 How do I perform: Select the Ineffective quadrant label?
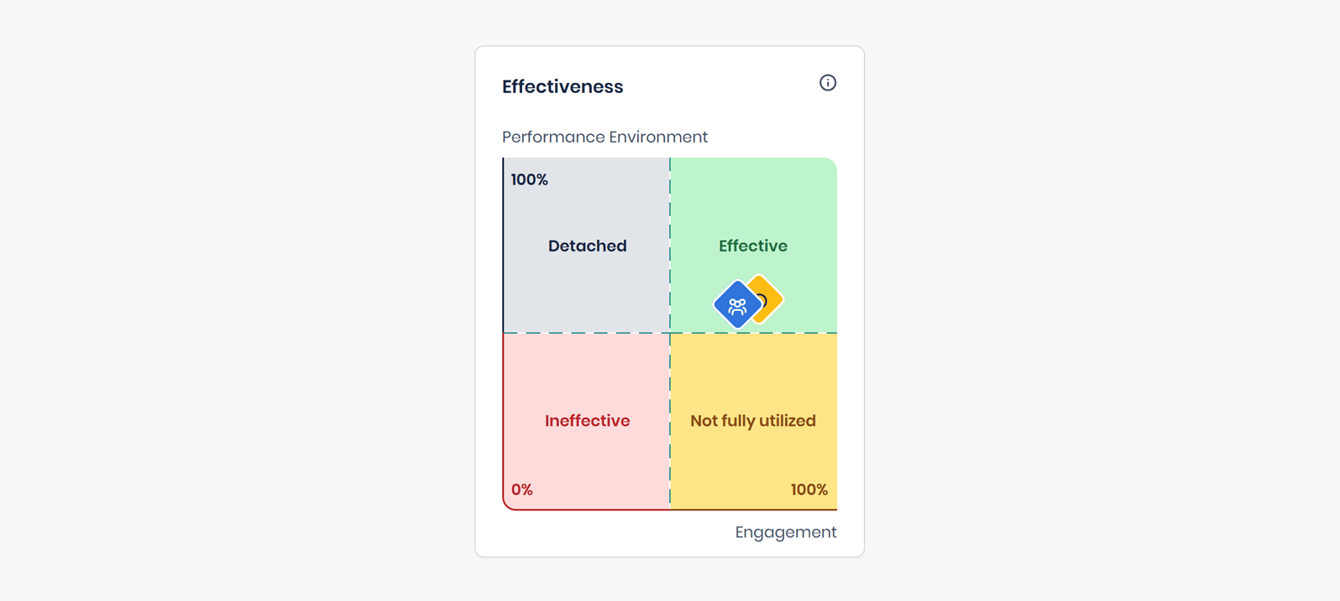(x=587, y=421)
